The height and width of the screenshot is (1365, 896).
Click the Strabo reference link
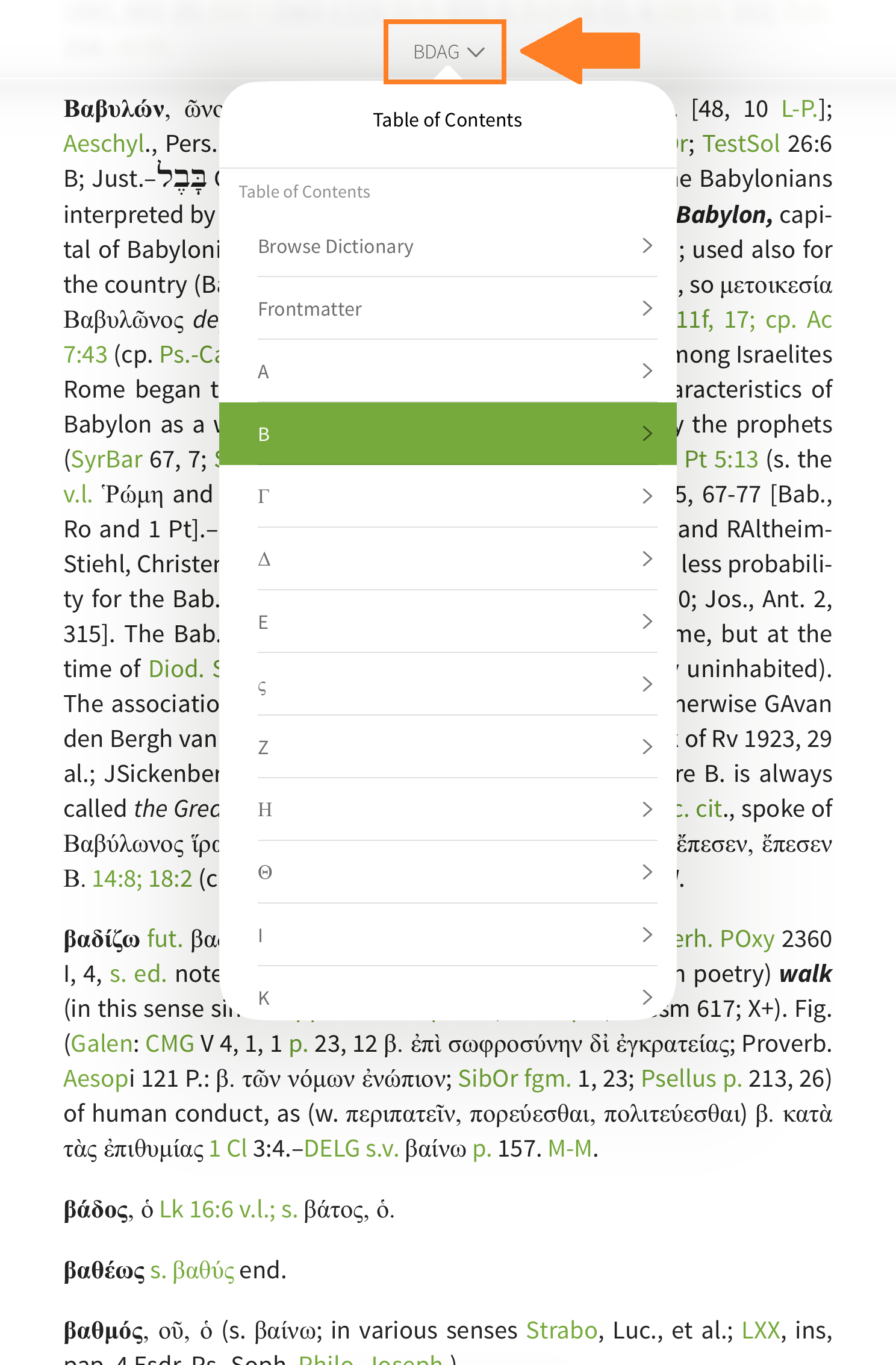pyautogui.click(x=561, y=1330)
